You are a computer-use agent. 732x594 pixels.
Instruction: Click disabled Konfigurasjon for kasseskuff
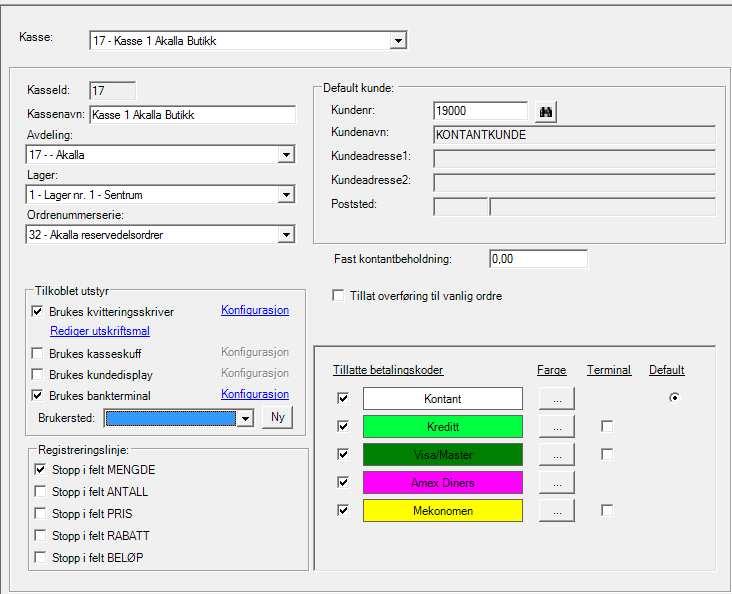click(255, 352)
